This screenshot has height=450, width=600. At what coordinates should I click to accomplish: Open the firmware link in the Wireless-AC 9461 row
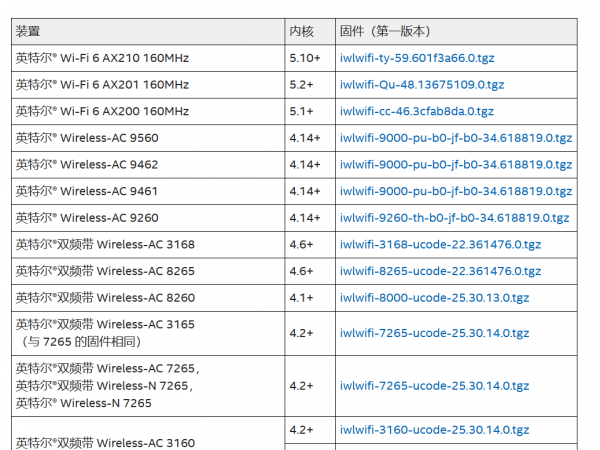tap(456, 191)
